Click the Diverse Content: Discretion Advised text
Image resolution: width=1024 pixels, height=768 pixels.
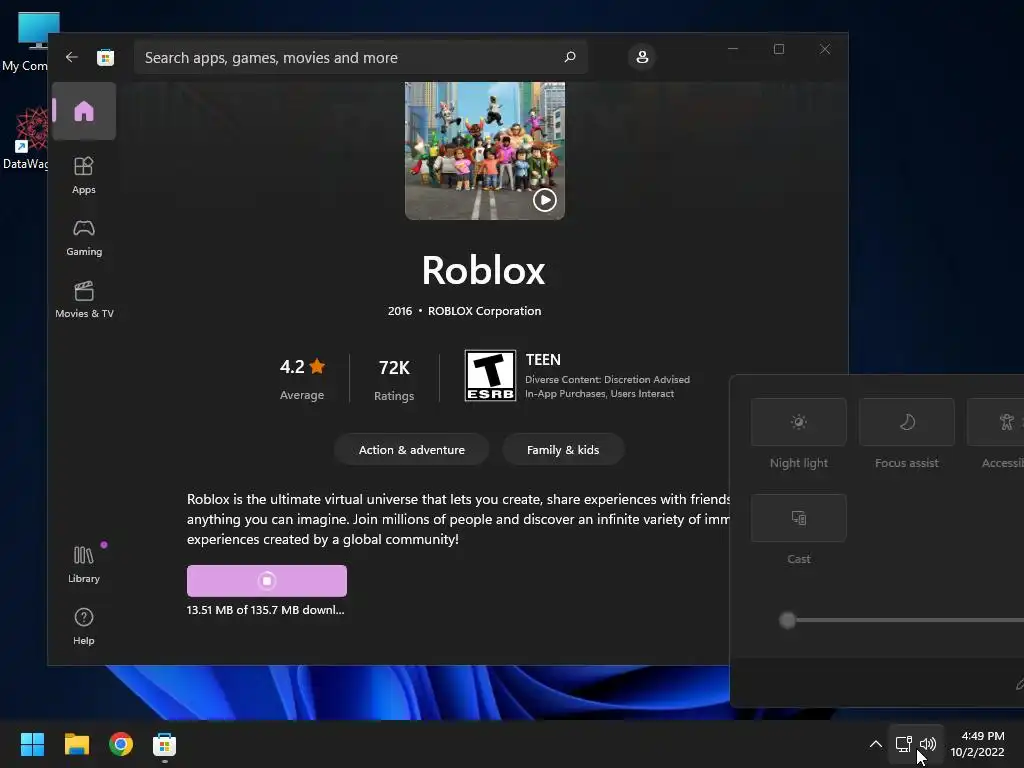pos(607,379)
